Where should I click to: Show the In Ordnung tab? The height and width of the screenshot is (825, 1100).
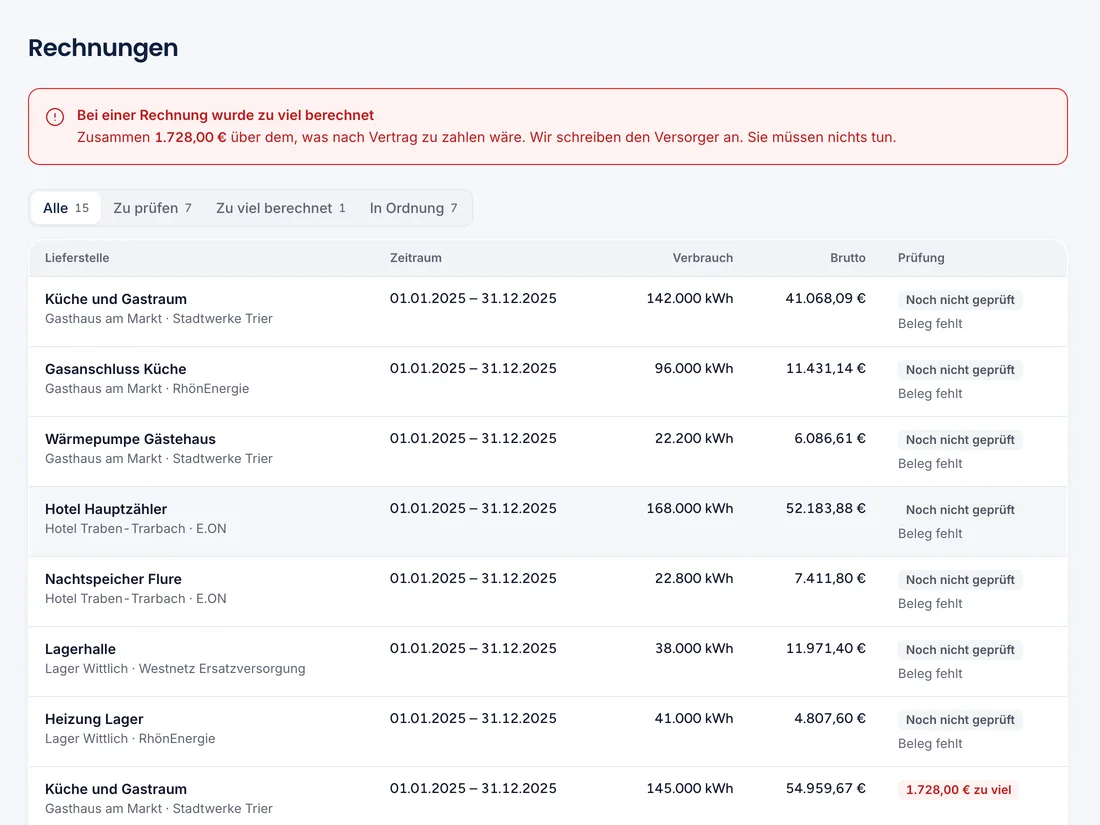[x=413, y=208]
